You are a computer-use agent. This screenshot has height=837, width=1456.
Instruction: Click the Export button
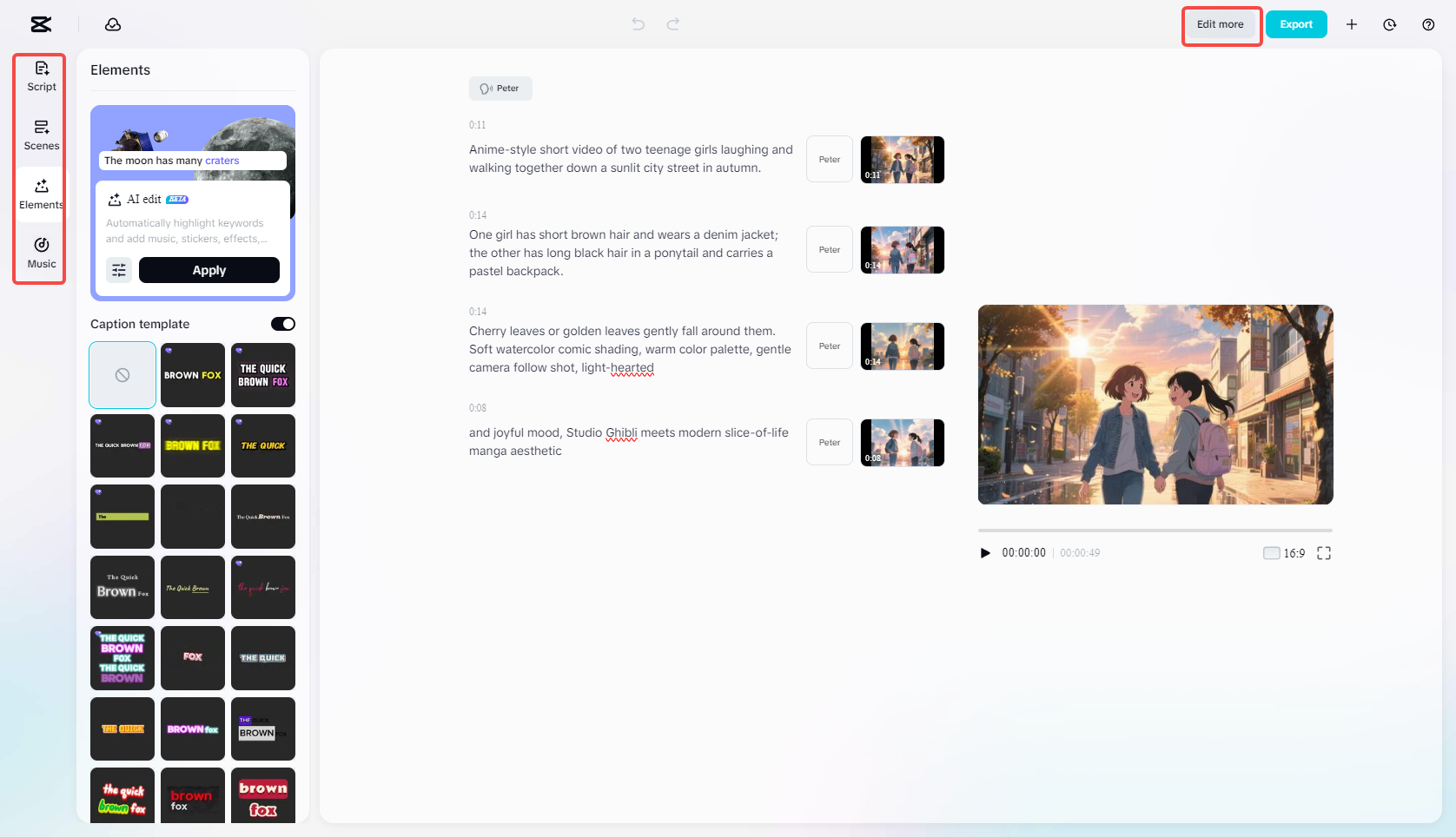pyautogui.click(x=1296, y=24)
